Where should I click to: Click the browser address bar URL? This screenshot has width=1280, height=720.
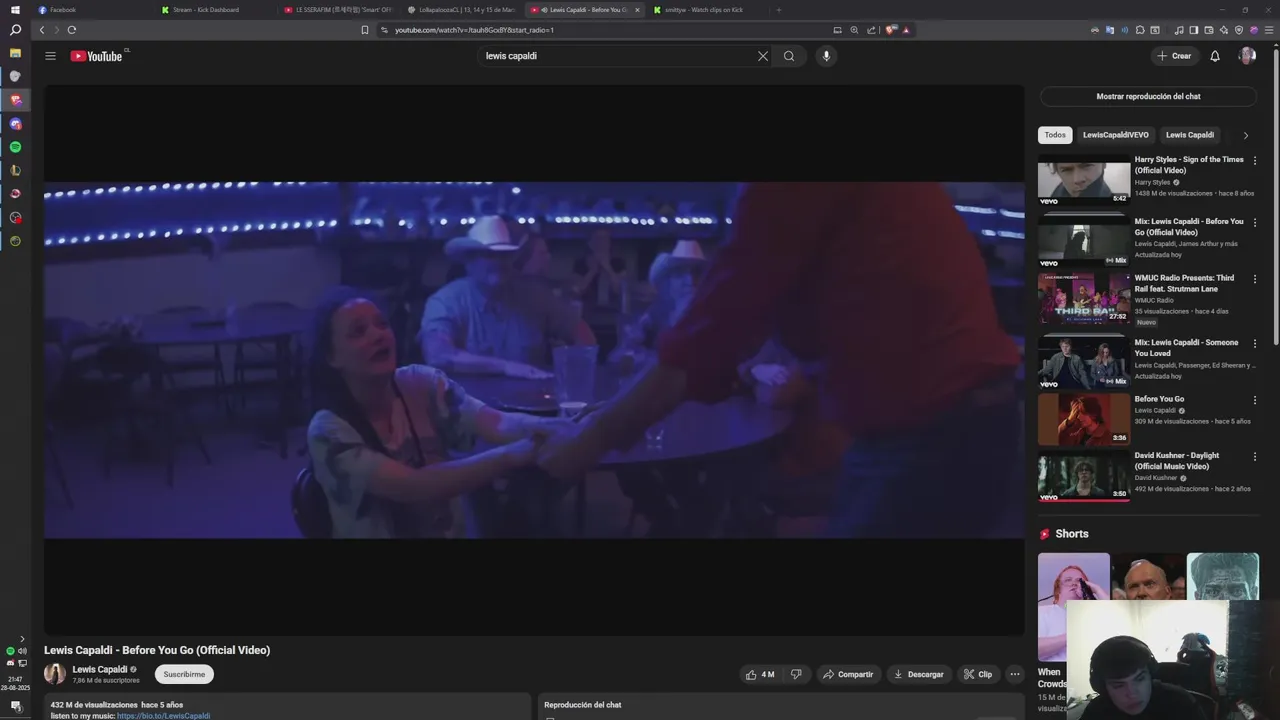point(474,30)
